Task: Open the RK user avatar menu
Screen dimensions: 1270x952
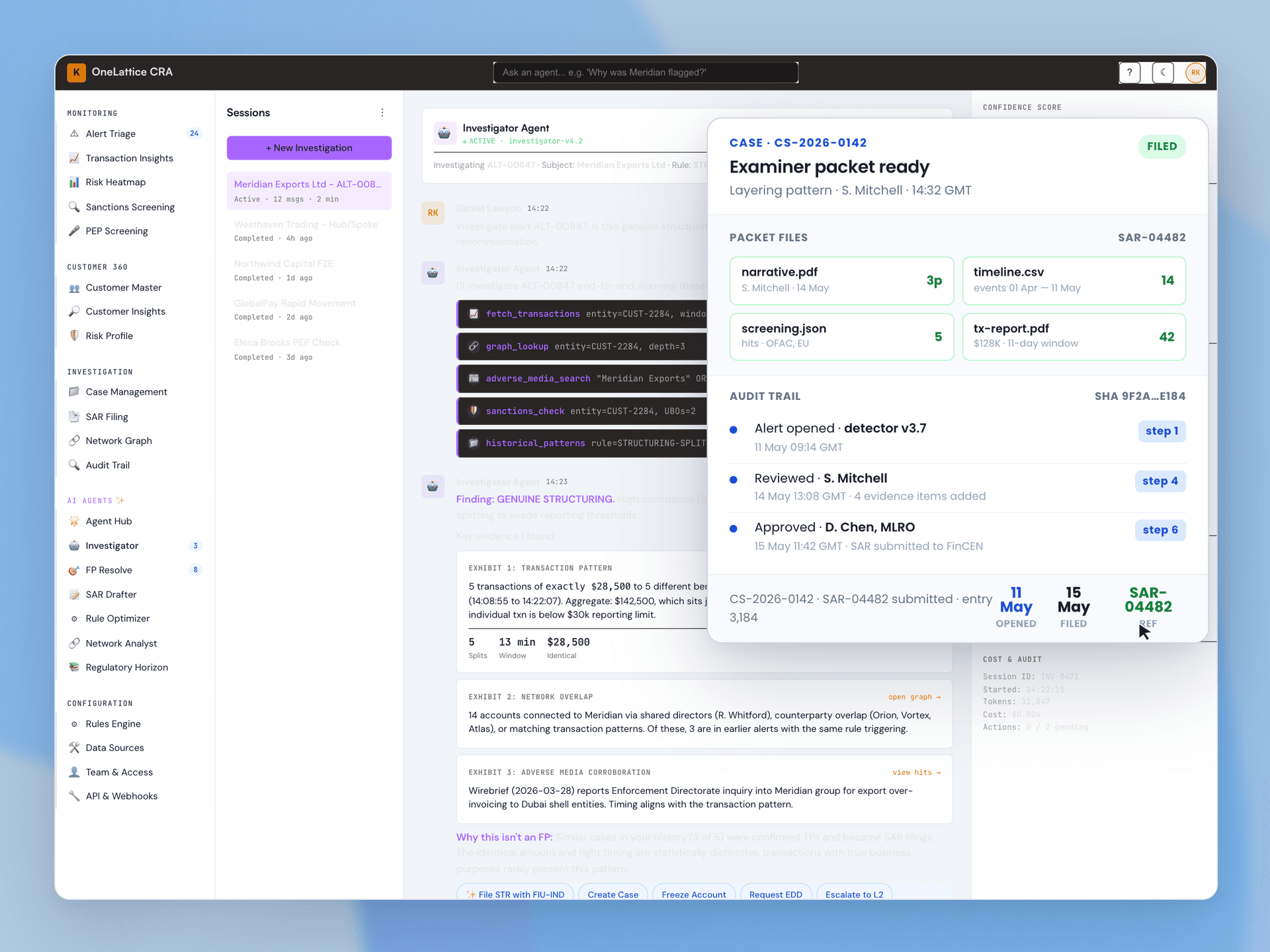Action: click(1195, 72)
